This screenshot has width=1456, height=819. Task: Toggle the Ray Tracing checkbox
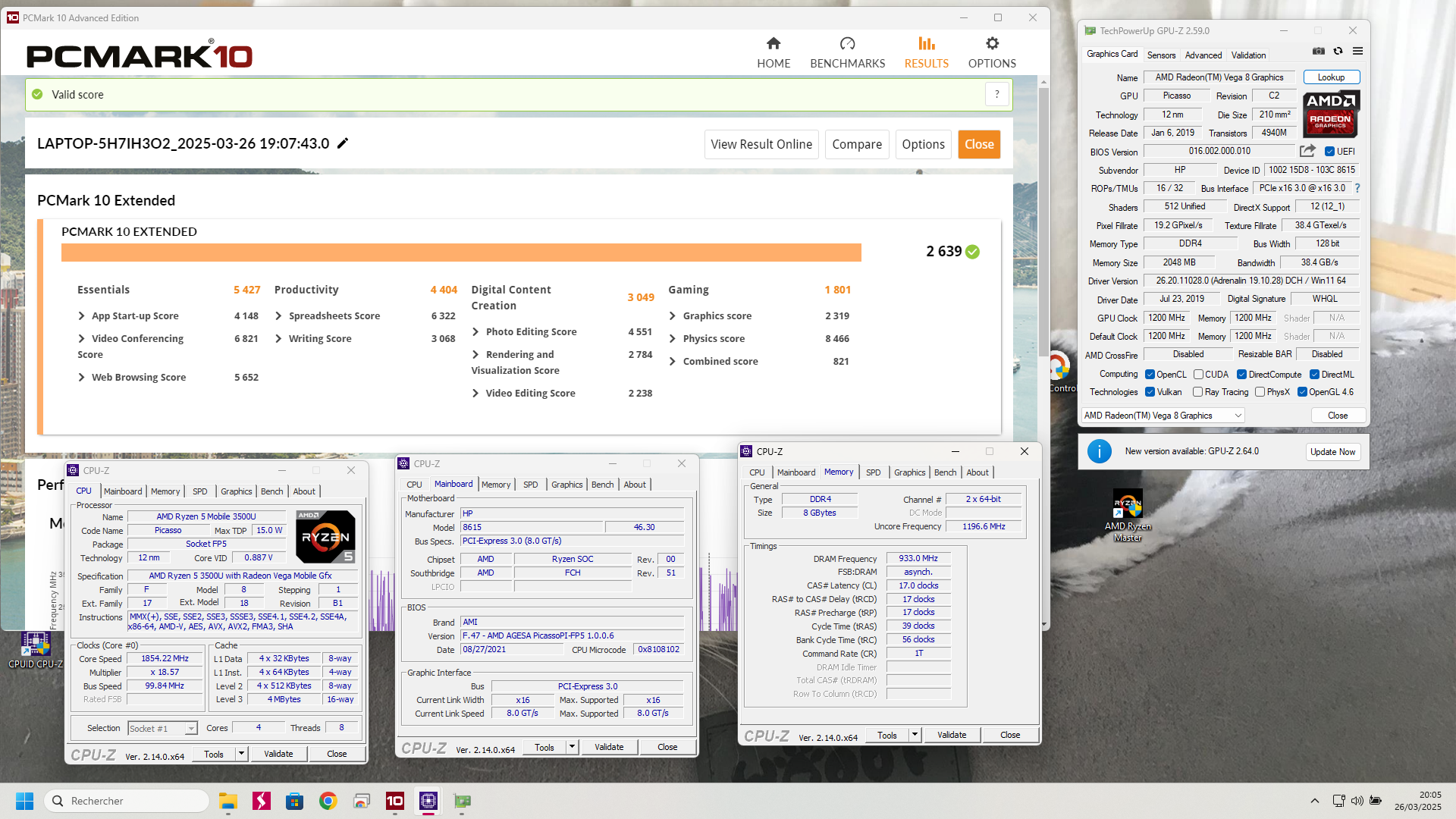(x=1197, y=392)
